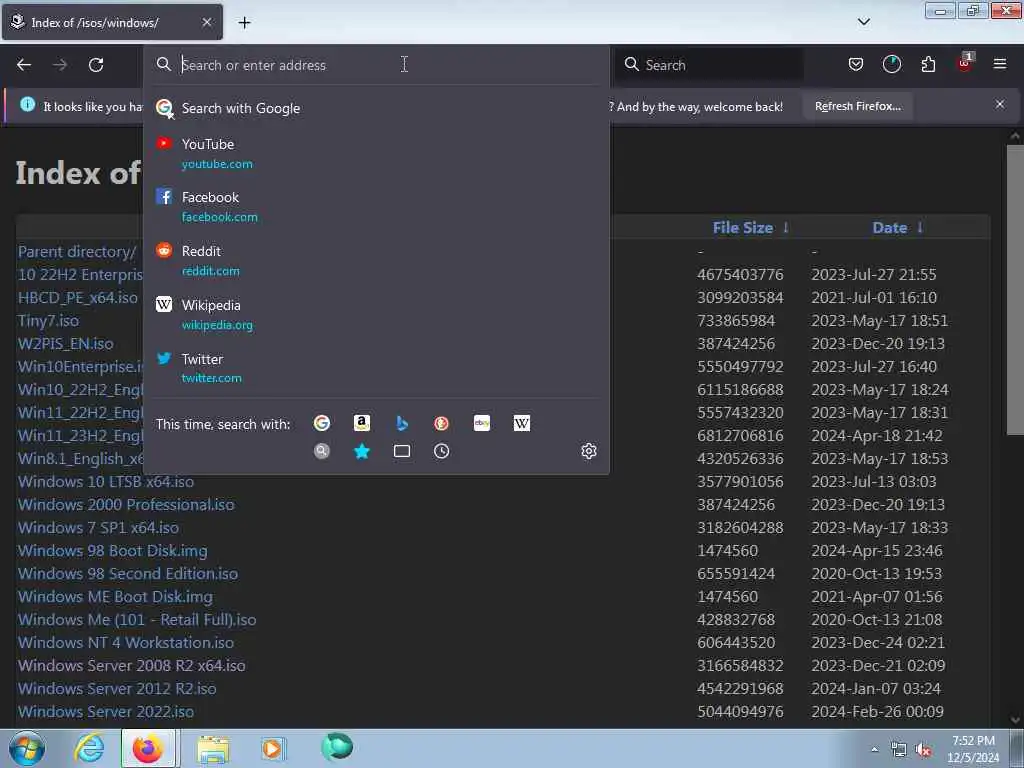
Task: Open the Extensions puzzle icon
Action: pos(928,64)
